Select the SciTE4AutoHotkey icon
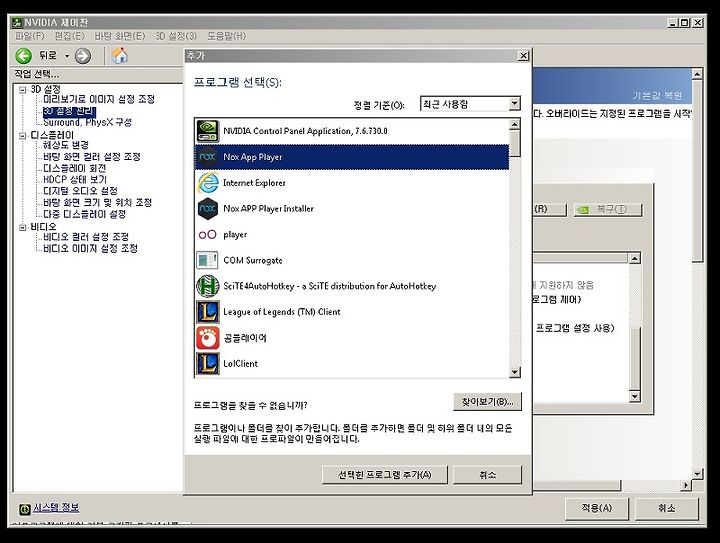720x543 pixels. click(x=208, y=286)
